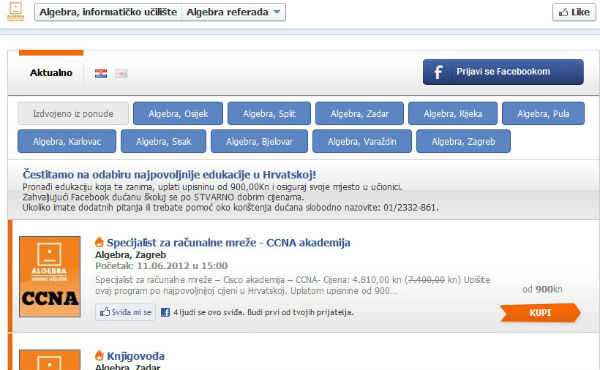Image resolution: width=600 pixels, height=370 pixels.
Task: Filter offers by Algebra, Bjelovar
Action: pos(259,141)
